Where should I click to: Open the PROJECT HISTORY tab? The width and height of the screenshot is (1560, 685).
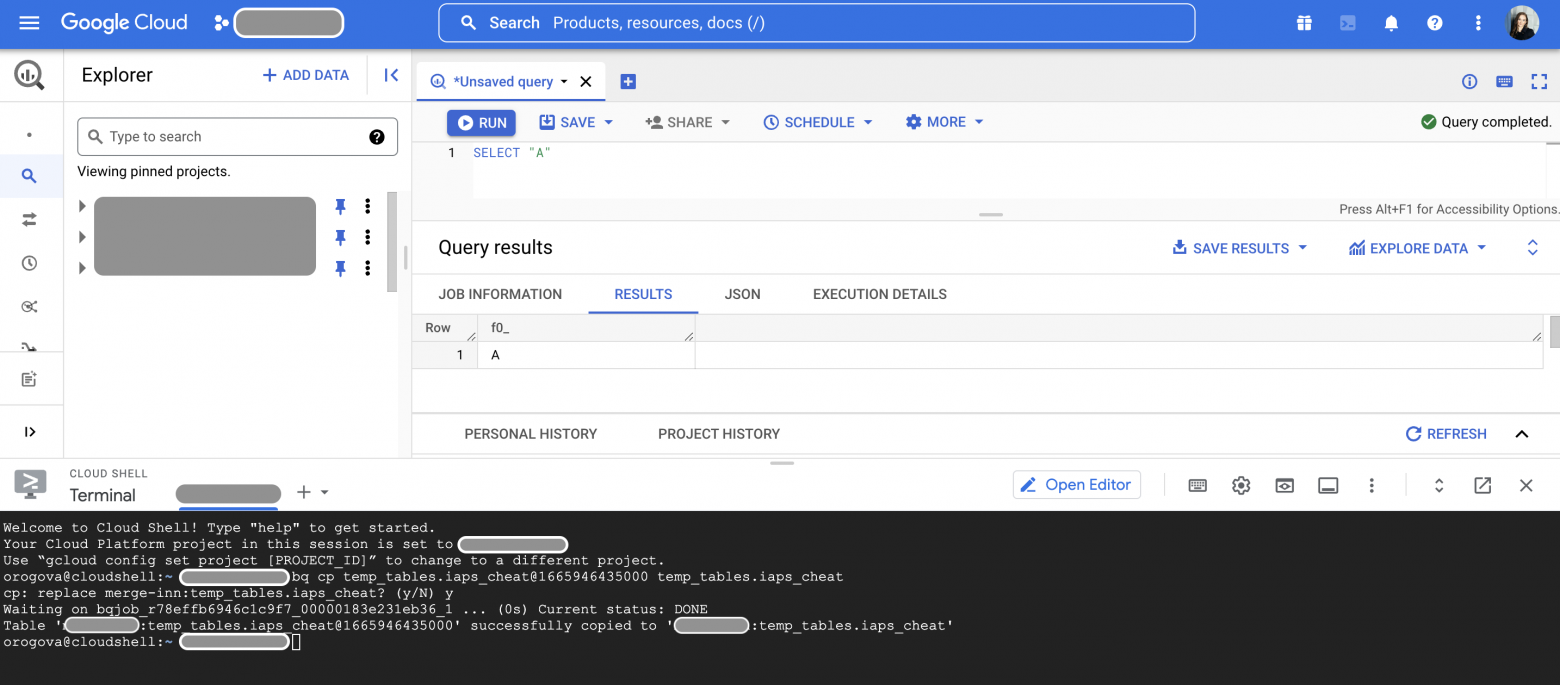click(719, 434)
